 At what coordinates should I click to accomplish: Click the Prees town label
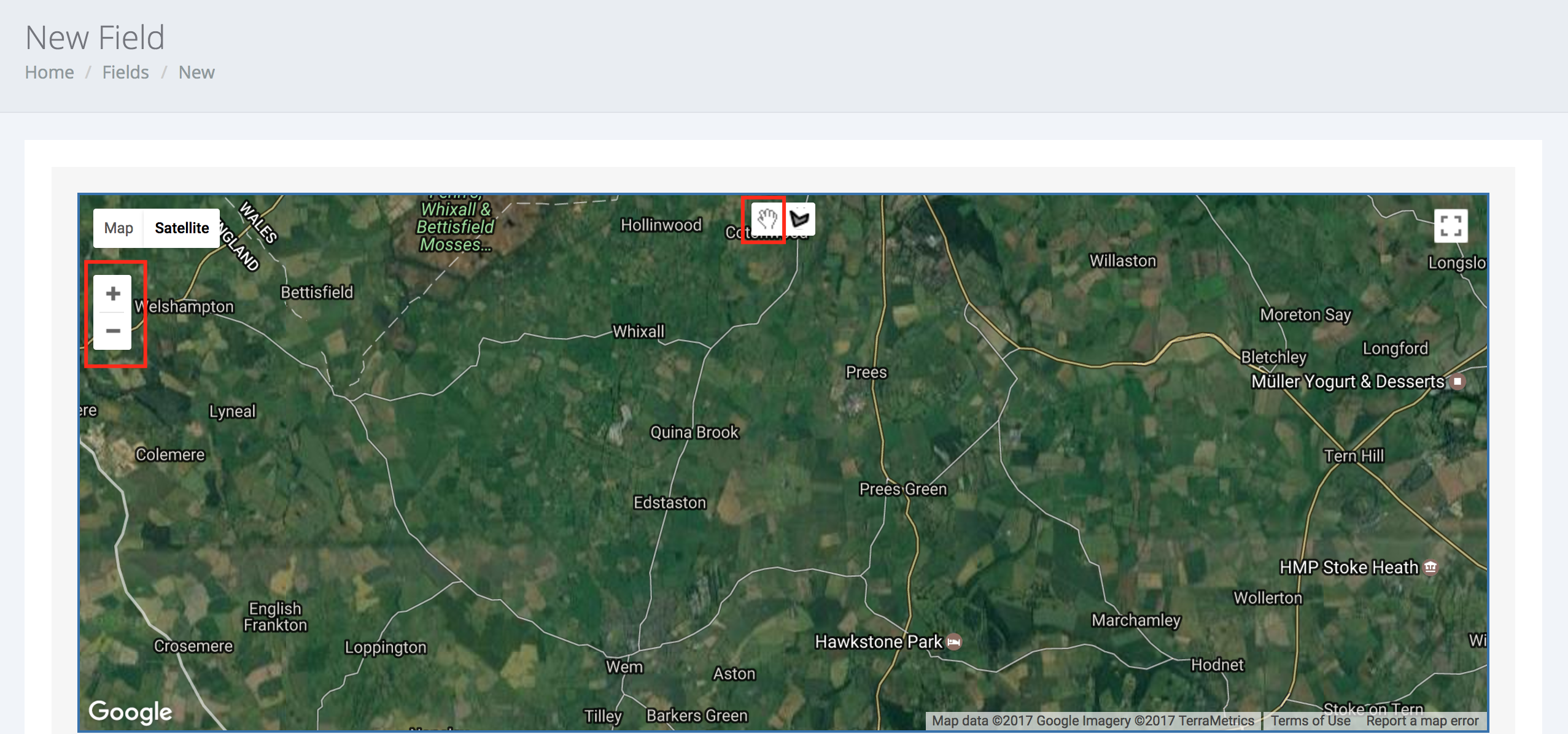click(x=866, y=373)
